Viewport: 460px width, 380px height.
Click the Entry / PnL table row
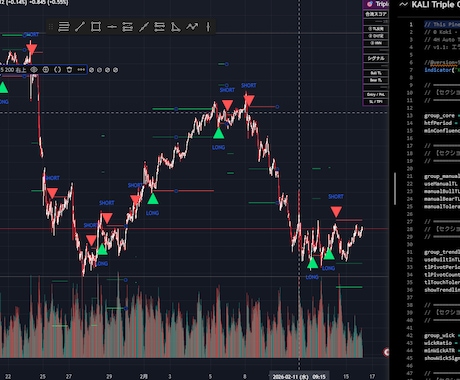tap(376, 95)
